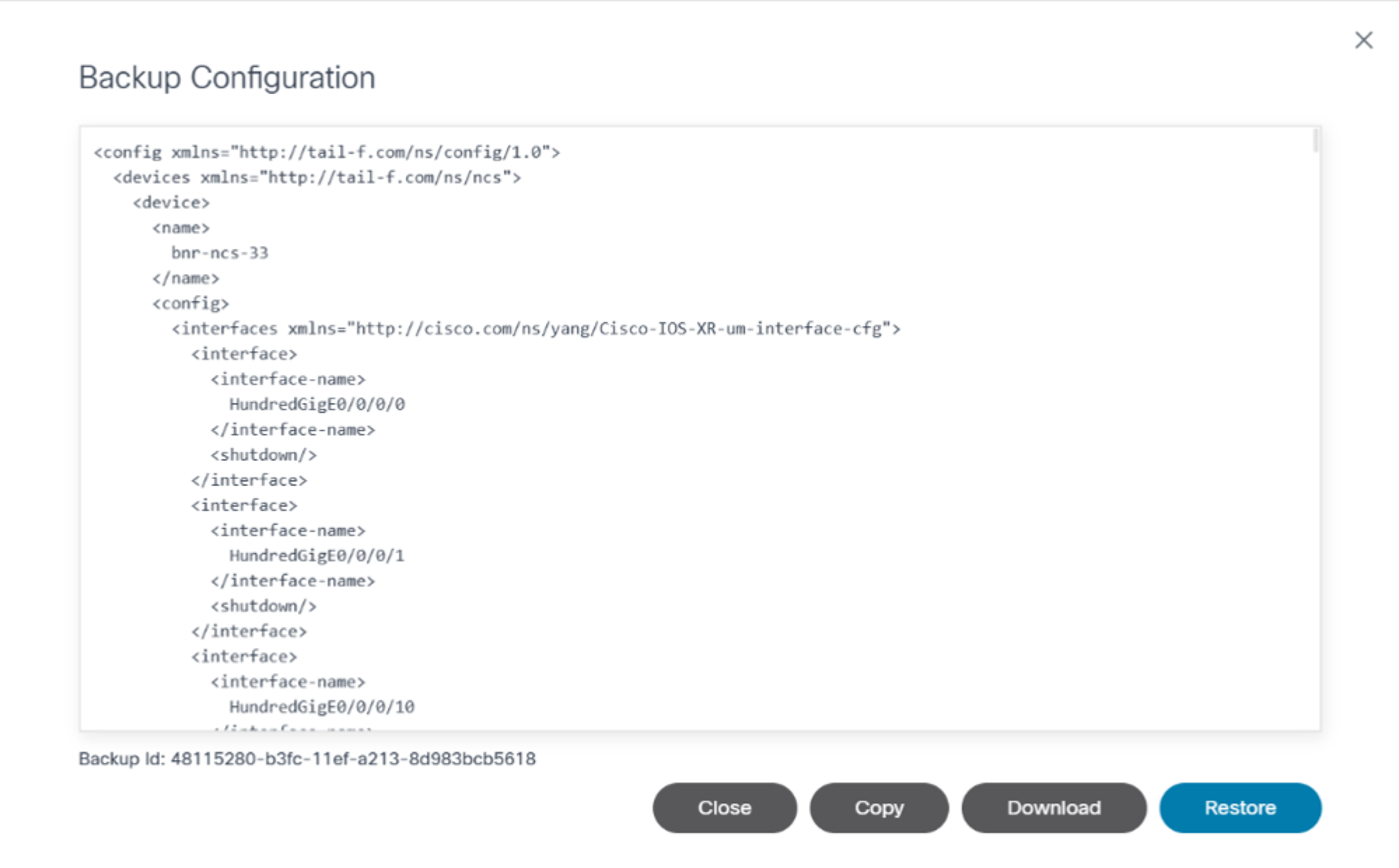Click the shutdown tag under HundredGigE0/0/0/1
The image size is (1399, 868).
coord(263,606)
